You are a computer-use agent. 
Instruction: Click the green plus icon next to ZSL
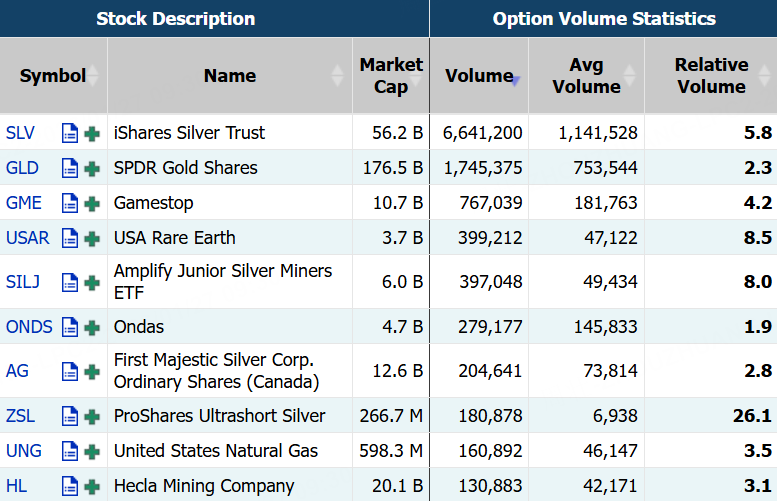(92, 416)
